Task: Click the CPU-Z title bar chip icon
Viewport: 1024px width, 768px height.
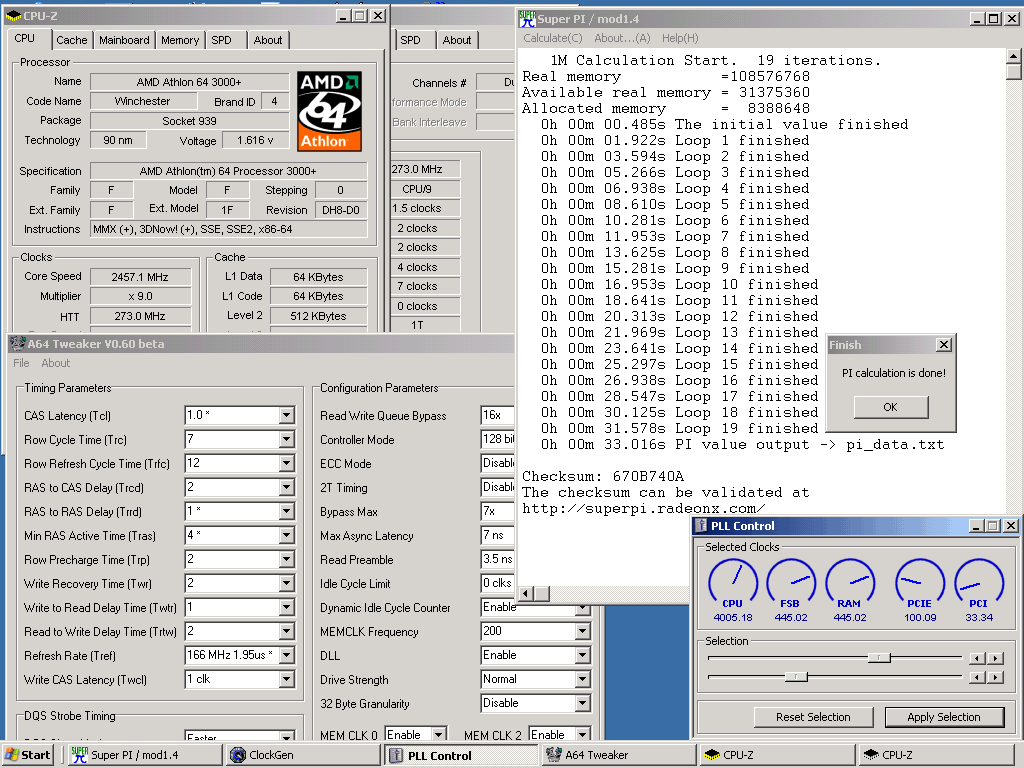Action: click(13, 16)
